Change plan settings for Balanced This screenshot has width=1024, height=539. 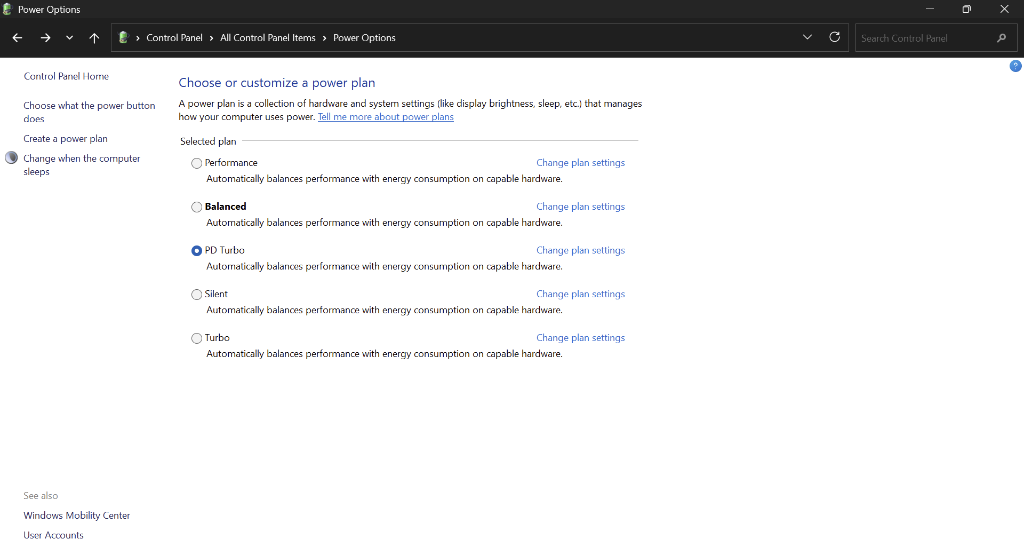(x=581, y=206)
